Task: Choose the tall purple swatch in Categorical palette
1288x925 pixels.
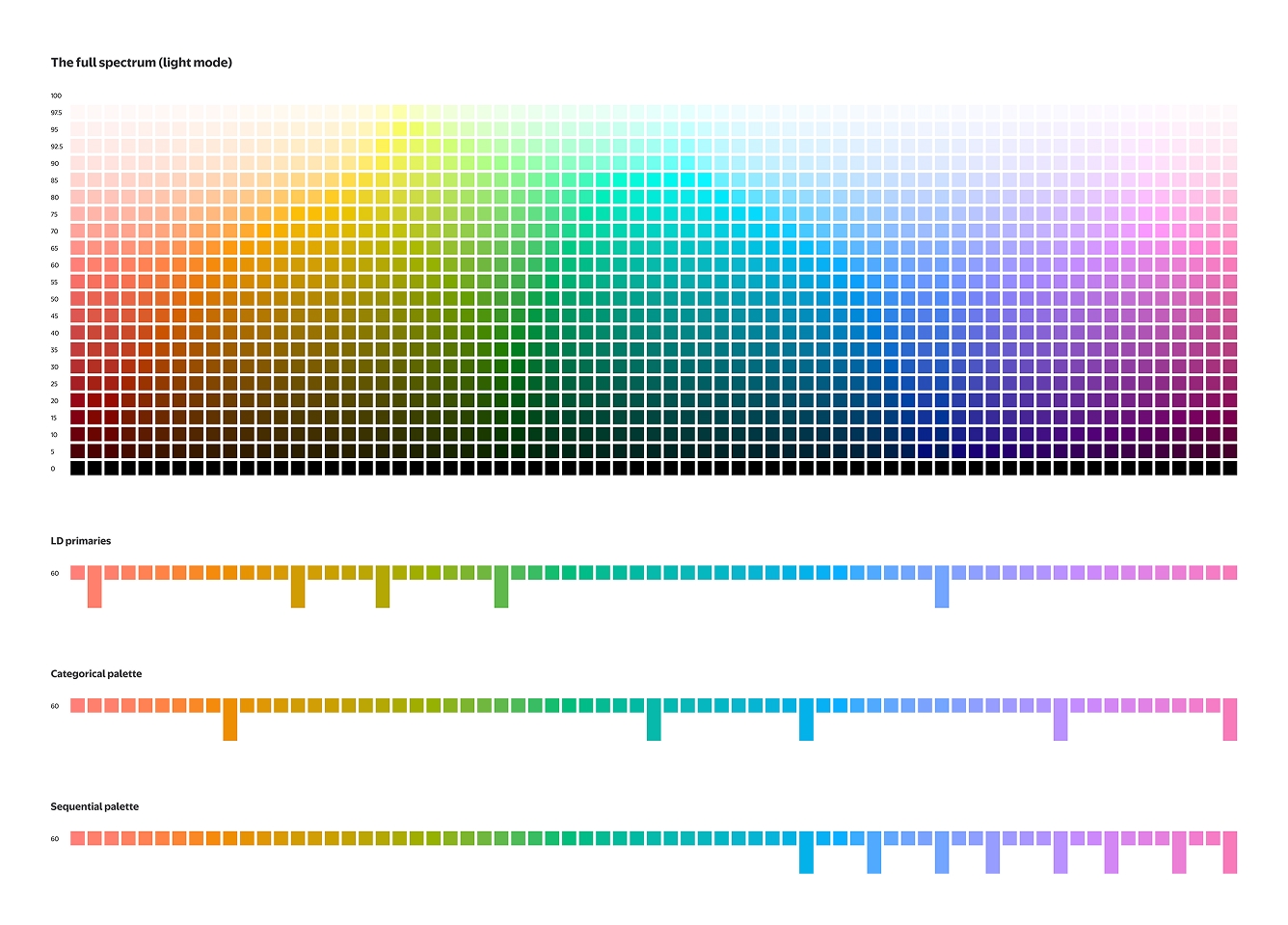Action: 1060,720
